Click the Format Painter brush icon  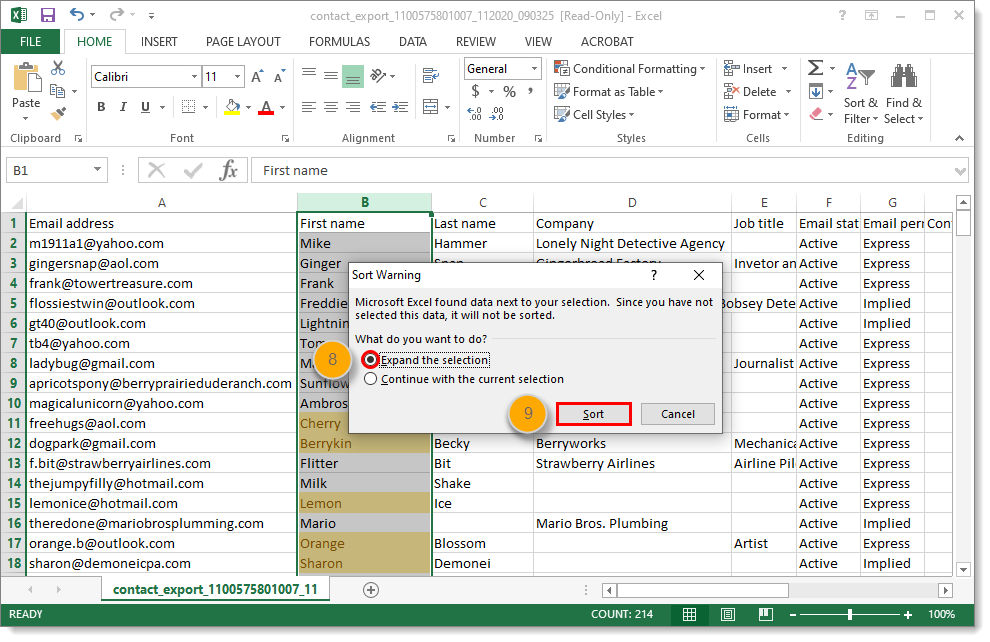tap(58, 114)
